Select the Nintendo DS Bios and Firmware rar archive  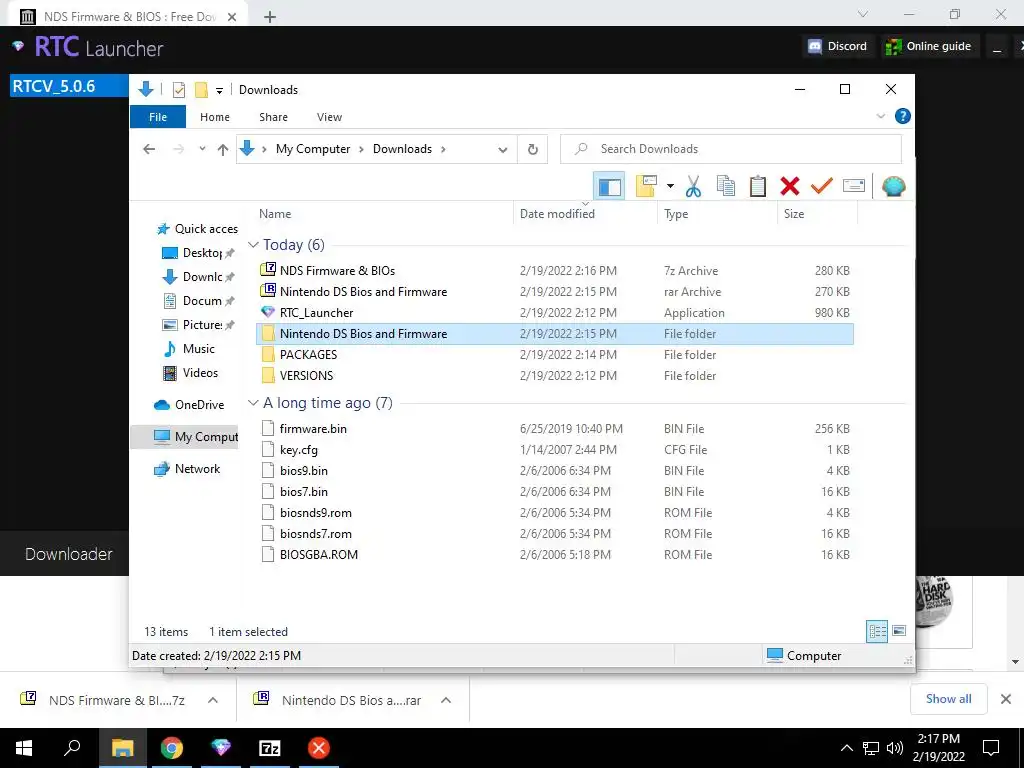[554, 291]
